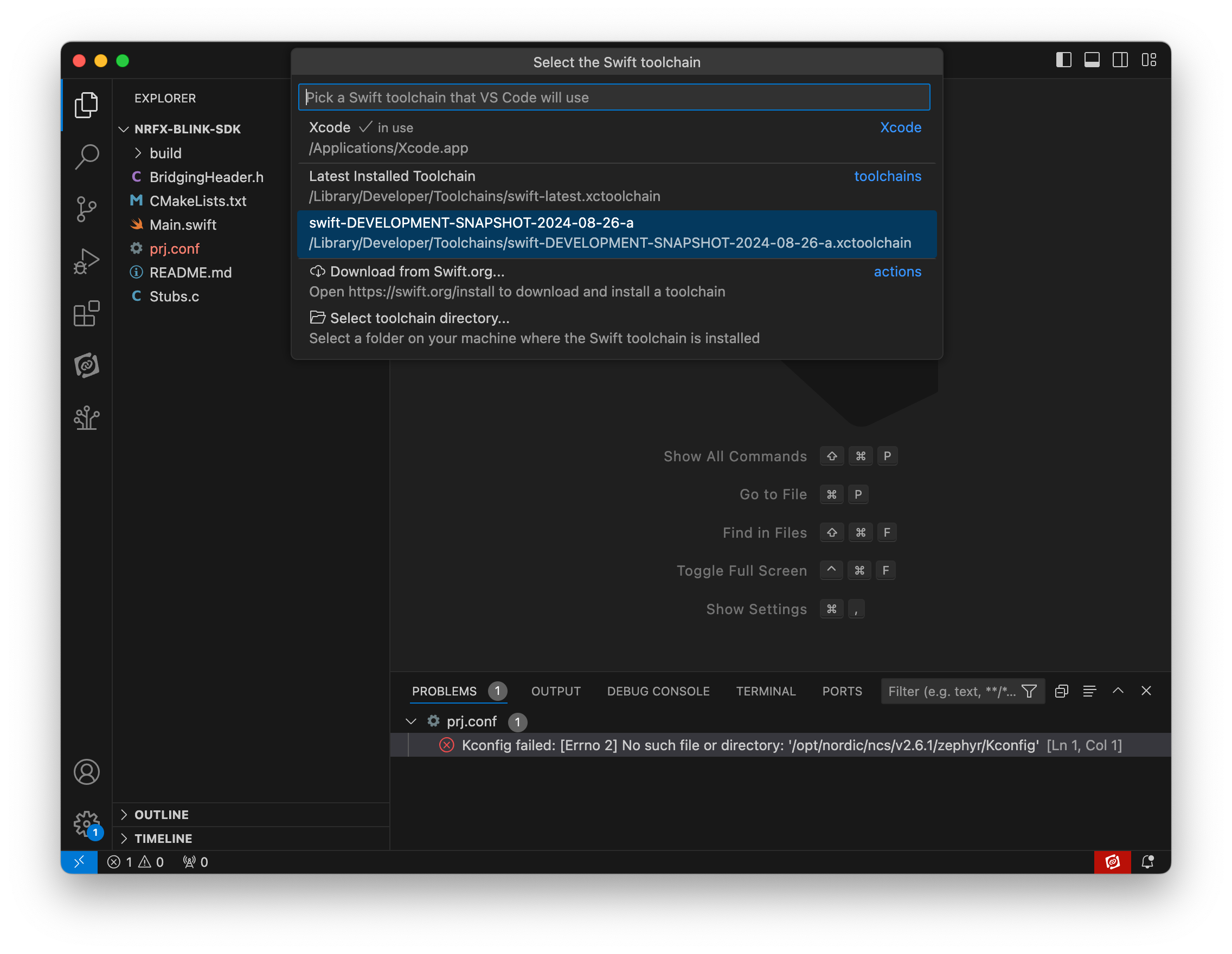The image size is (1232, 954).
Task: Click the EXPLORER panel title
Action: point(165,98)
